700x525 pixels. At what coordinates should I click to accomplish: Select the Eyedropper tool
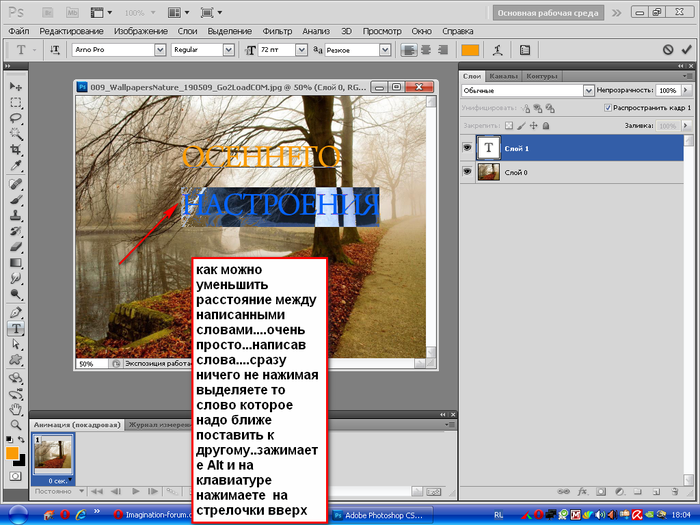point(16,166)
